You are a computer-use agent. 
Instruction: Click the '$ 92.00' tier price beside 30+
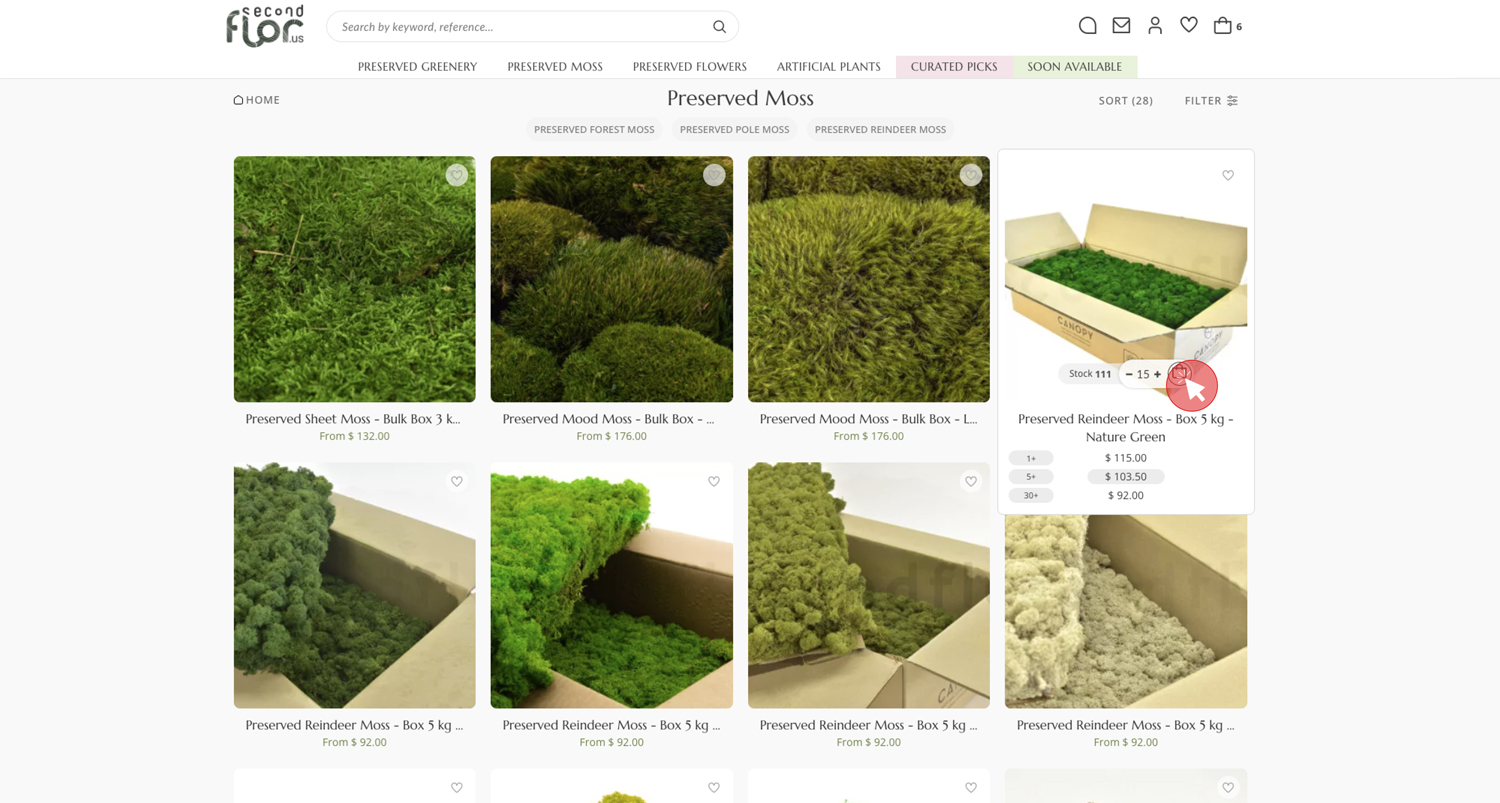click(1126, 496)
